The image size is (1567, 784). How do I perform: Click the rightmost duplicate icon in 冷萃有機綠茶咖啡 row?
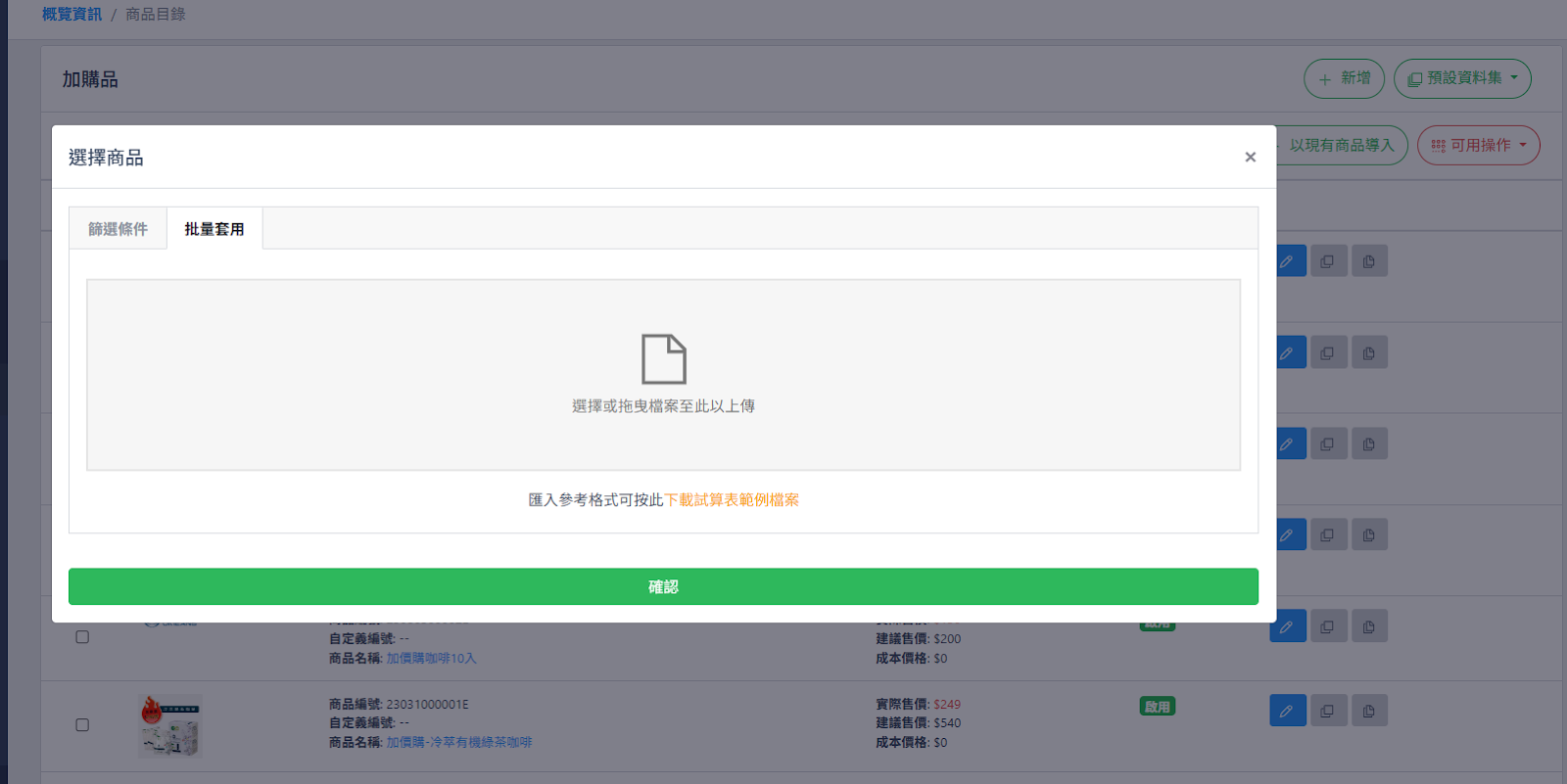pos(1369,711)
